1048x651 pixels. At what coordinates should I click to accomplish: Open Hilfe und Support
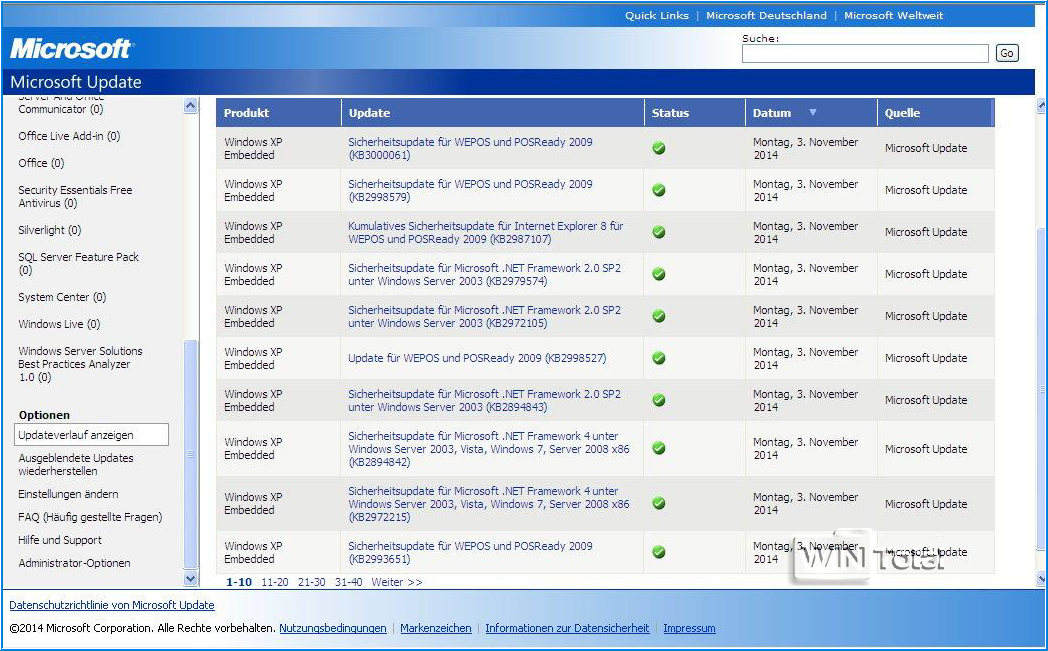point(59,540)
